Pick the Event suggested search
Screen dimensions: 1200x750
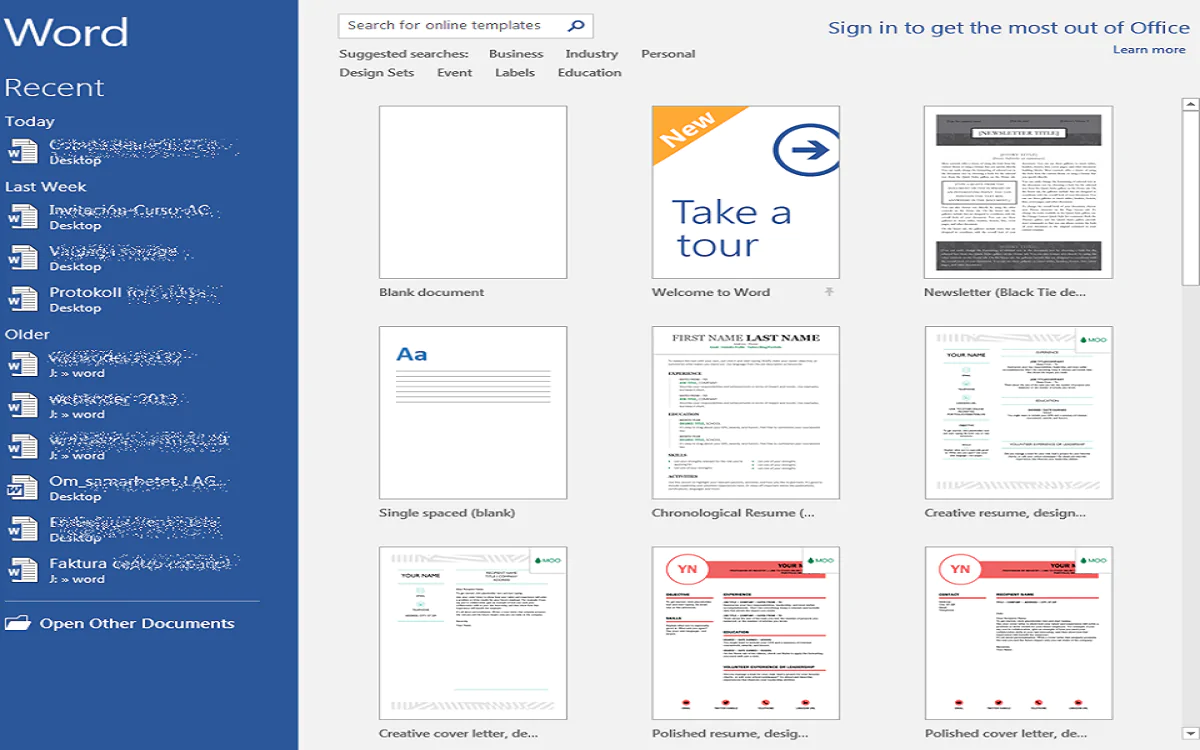click(x=454, y=73)
